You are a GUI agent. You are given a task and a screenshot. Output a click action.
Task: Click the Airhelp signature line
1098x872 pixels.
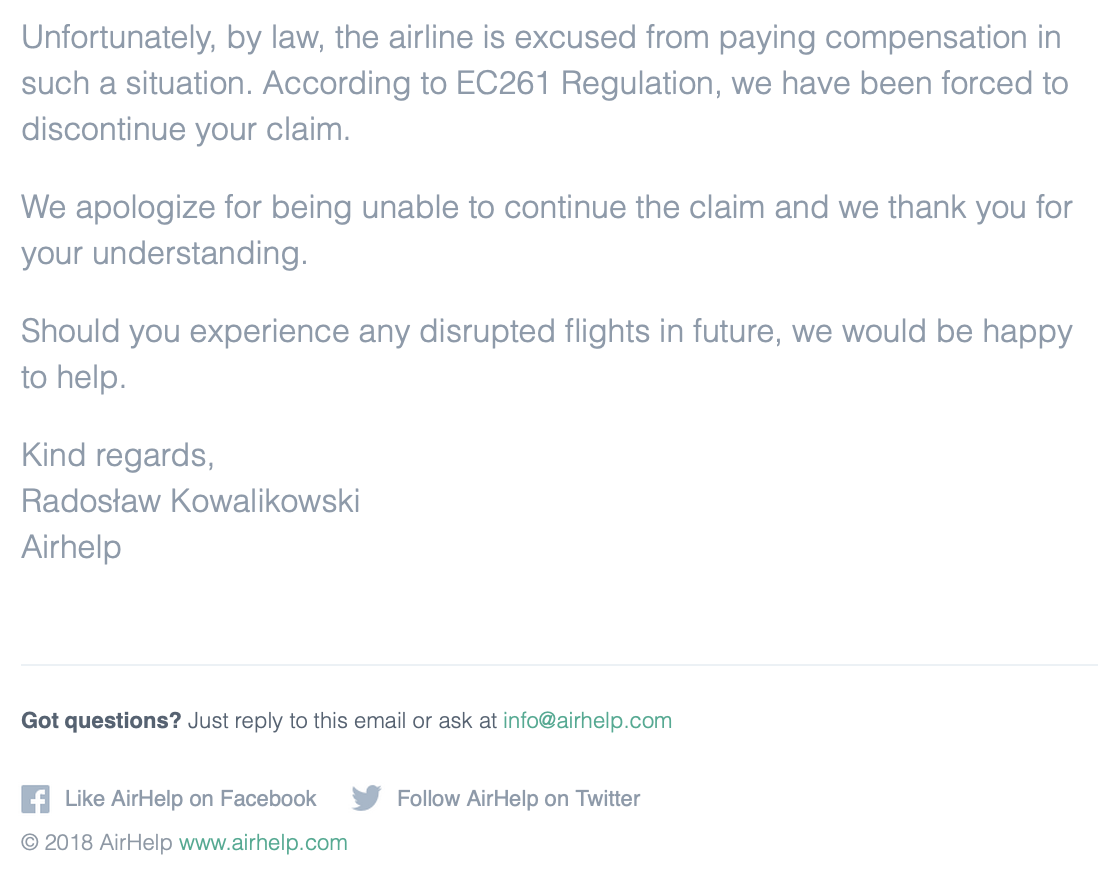pyautogui.click(x=71, y=547)
